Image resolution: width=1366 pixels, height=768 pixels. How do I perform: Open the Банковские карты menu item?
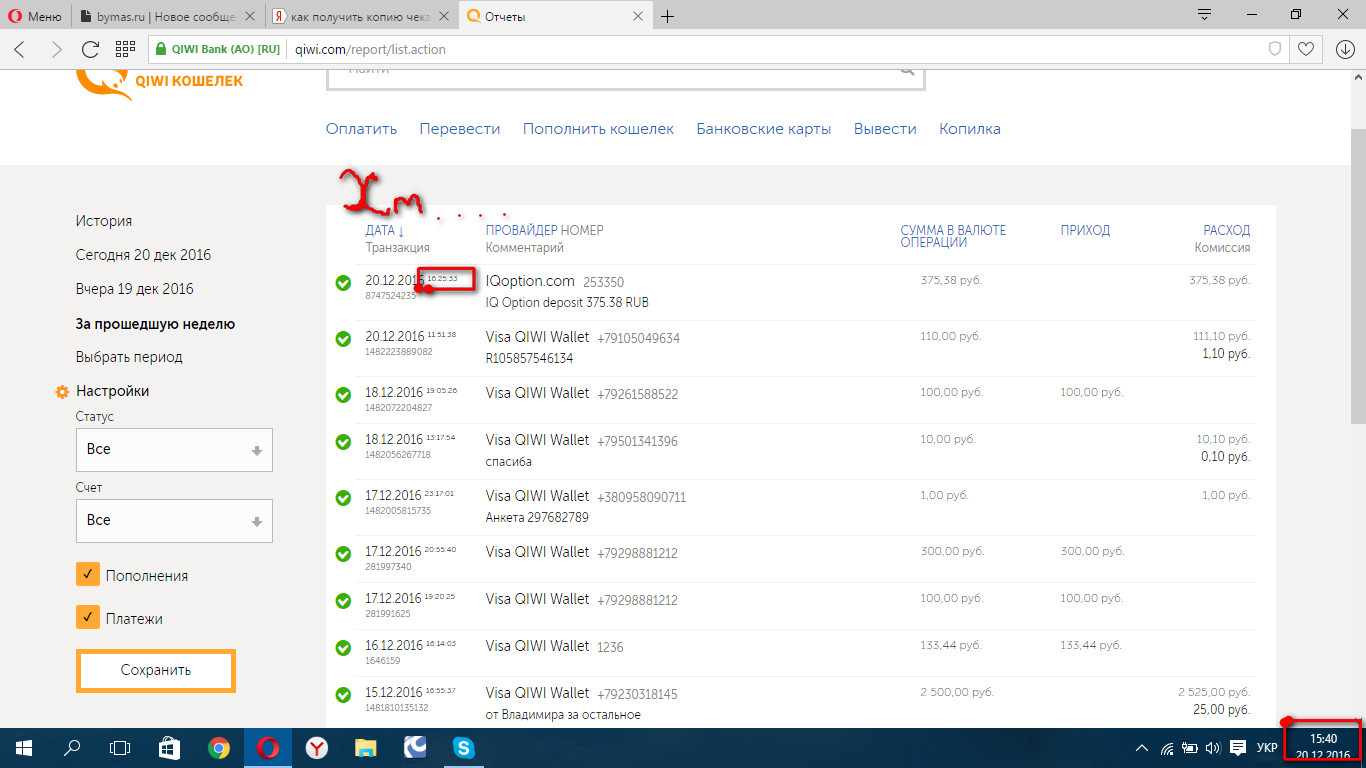tap(763, 129)
